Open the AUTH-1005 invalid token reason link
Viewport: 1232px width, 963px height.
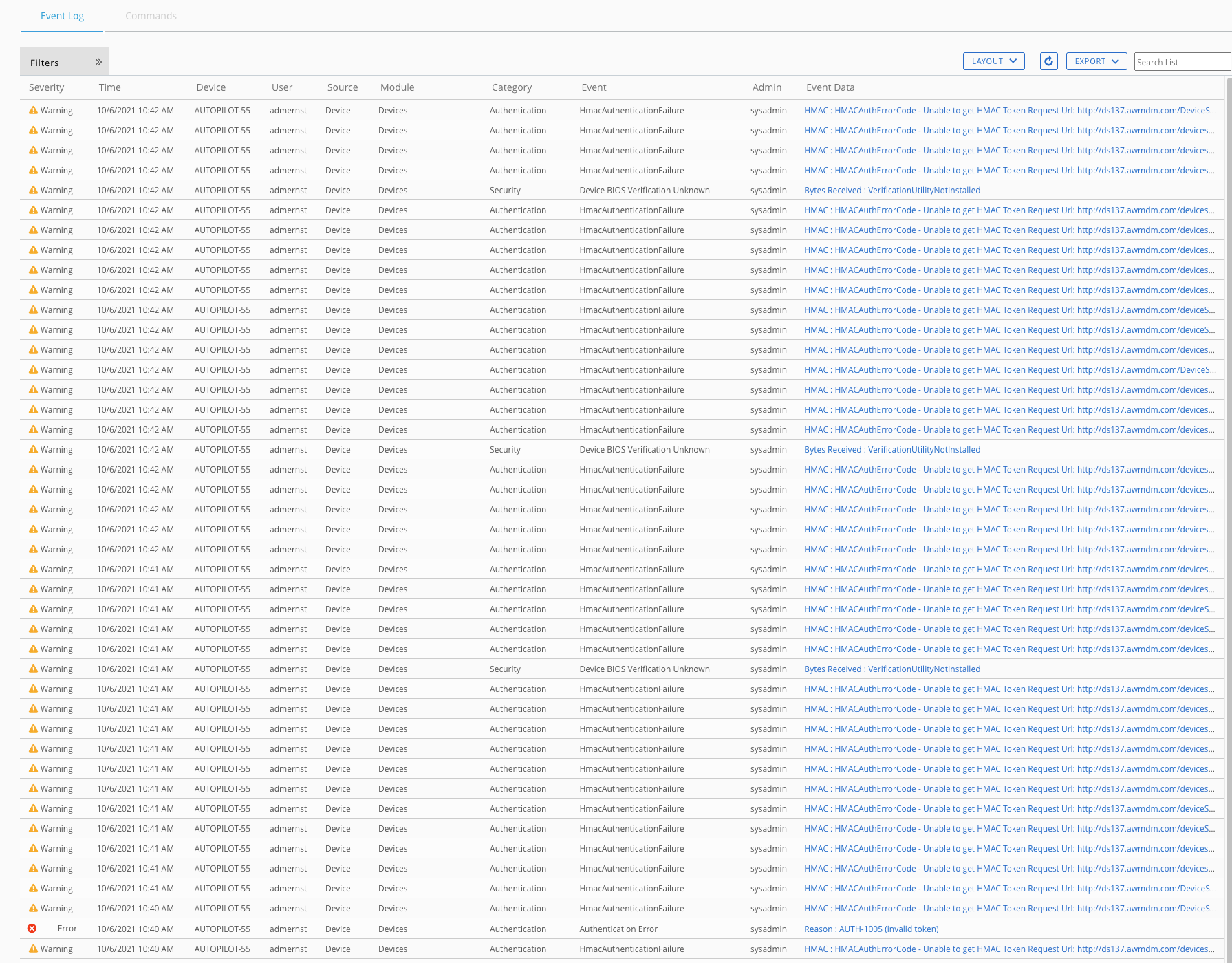871,929
